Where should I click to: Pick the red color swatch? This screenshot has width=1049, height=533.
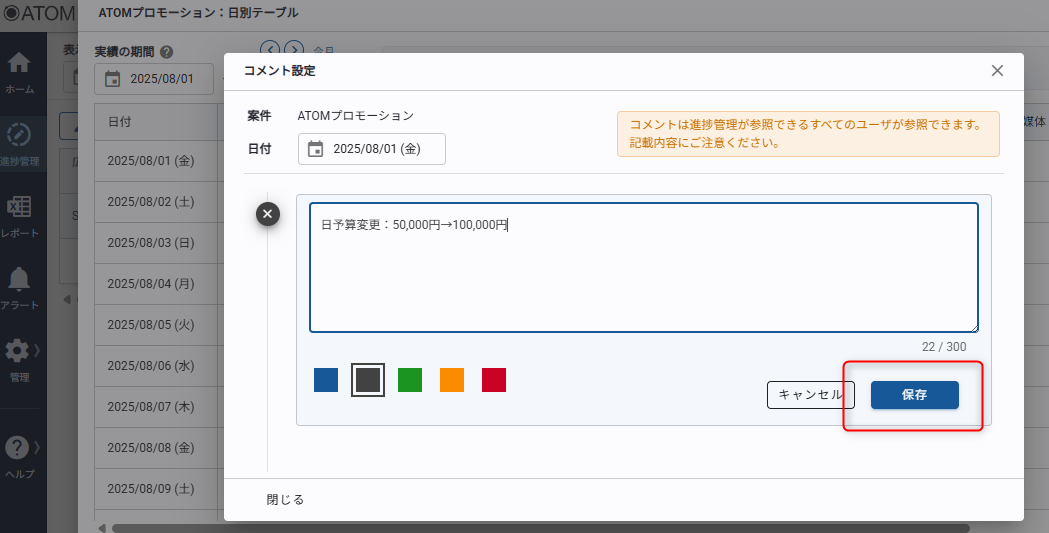click(494, 380)
